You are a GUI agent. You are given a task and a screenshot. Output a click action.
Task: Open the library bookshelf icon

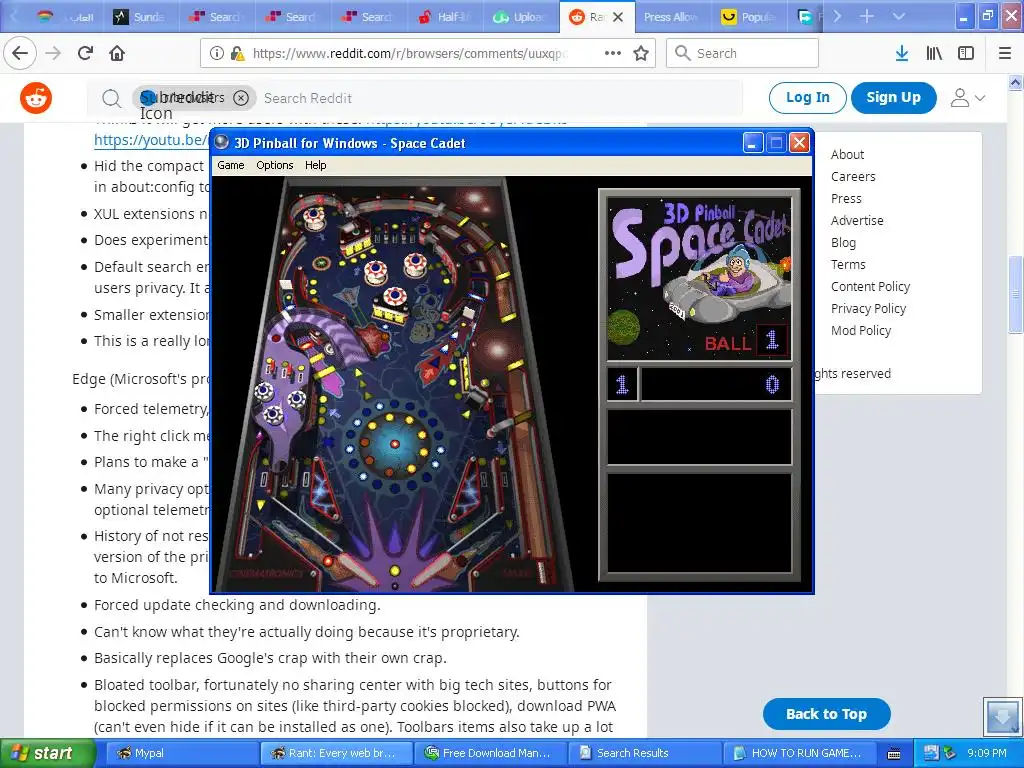pos(934,53)
